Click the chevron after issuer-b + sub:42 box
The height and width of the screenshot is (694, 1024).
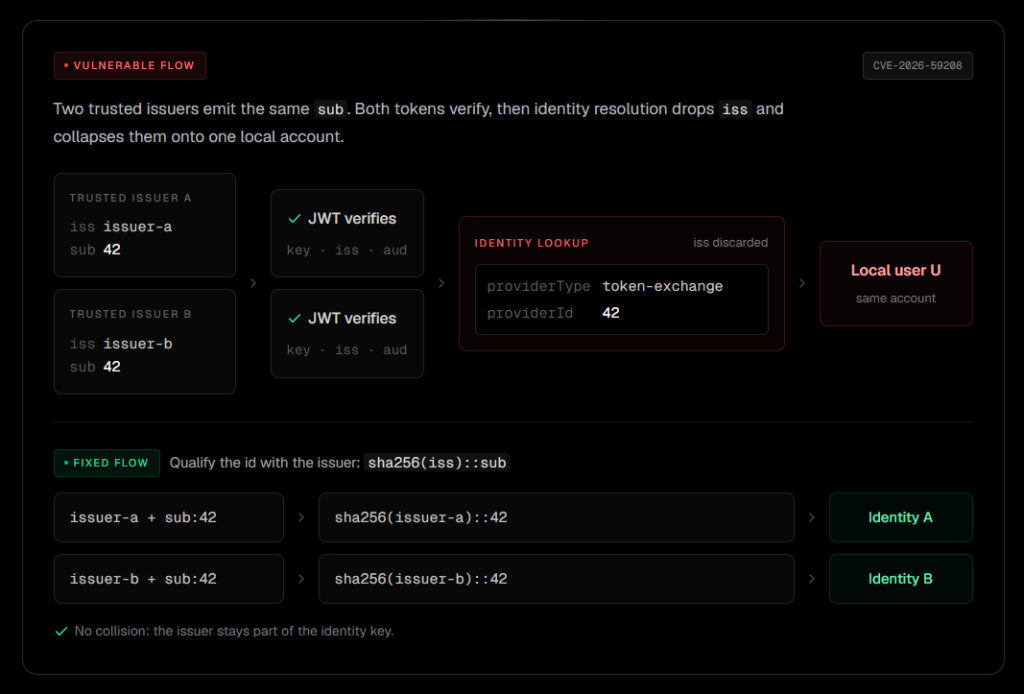click(301, 579)
